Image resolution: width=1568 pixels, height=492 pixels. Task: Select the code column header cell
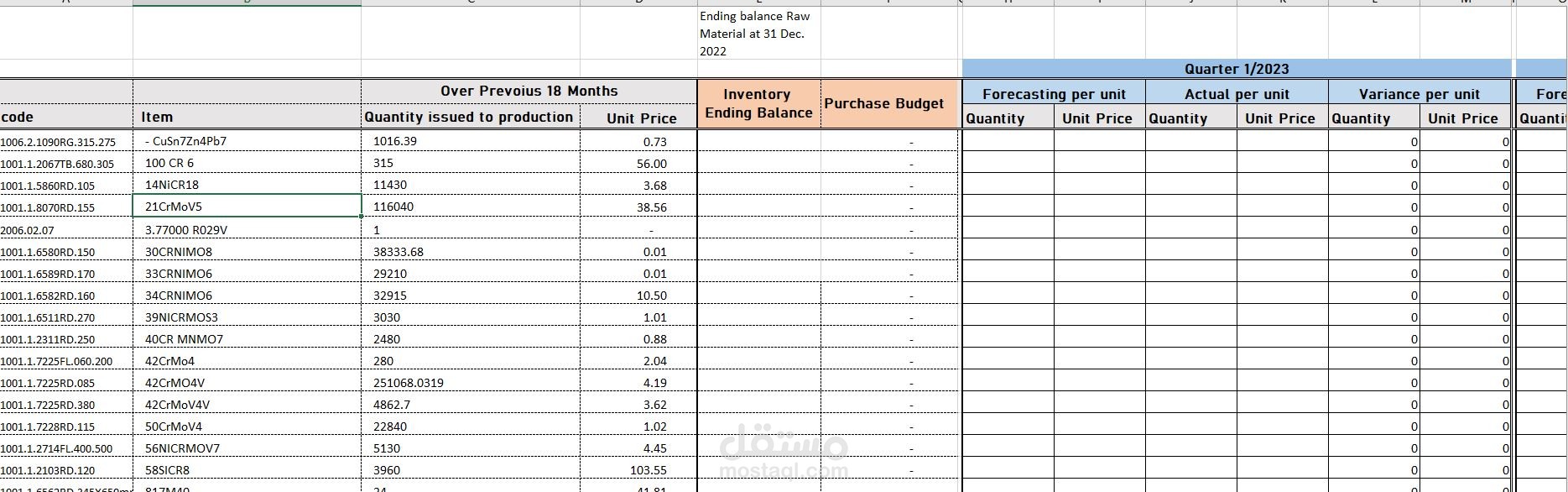click(66, 117)
